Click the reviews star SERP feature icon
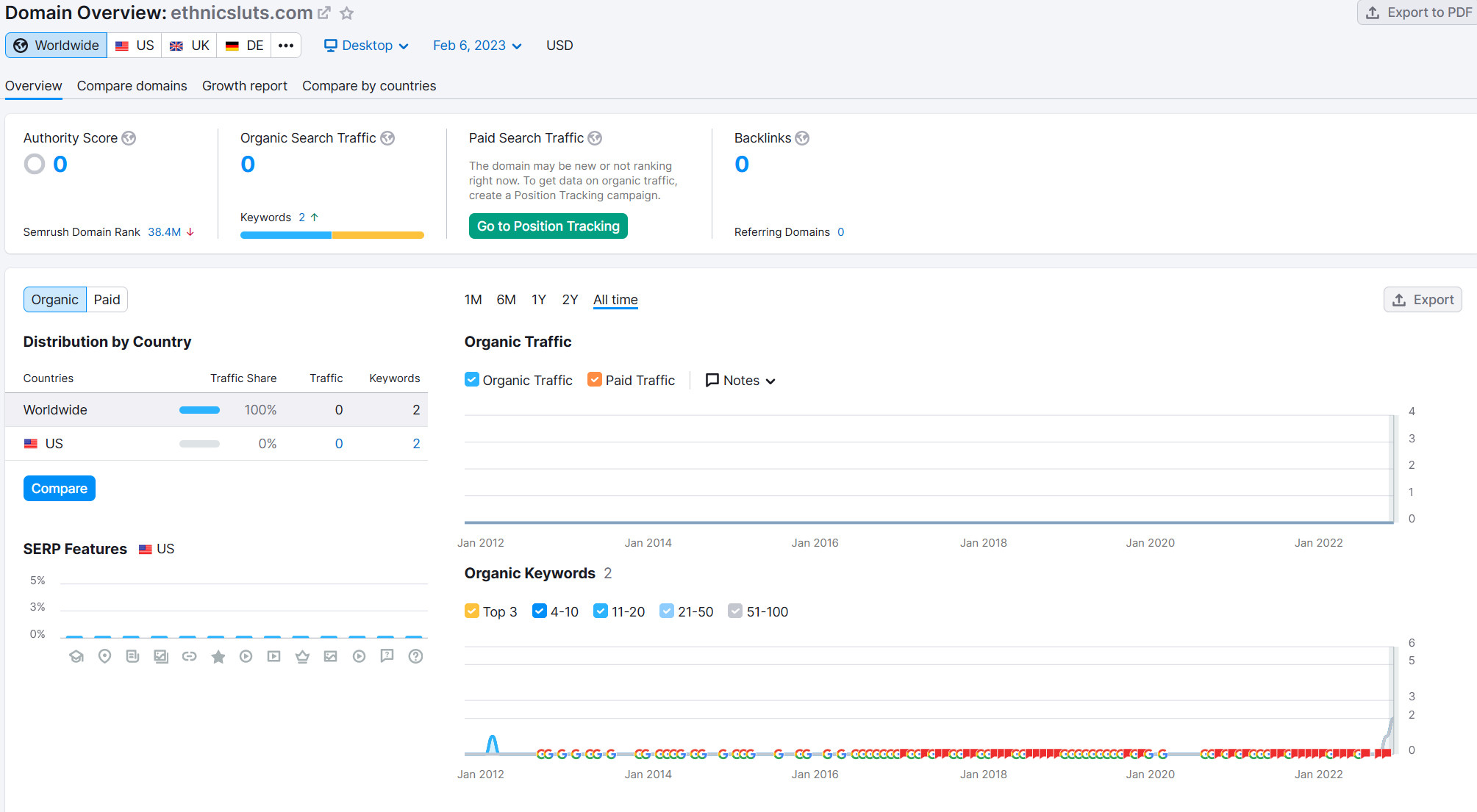Image resolution: width=1477 pixels, height=812 pixels. 218,656
